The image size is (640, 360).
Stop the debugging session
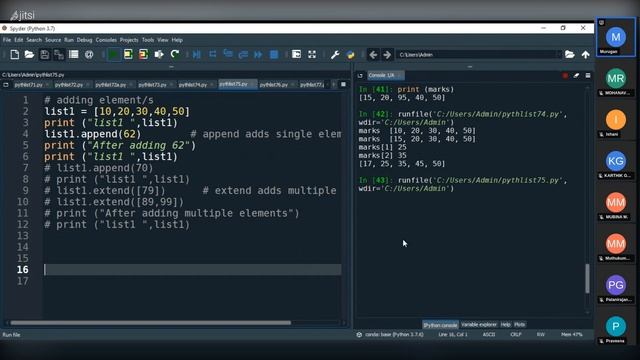click(x=274, y=54)
